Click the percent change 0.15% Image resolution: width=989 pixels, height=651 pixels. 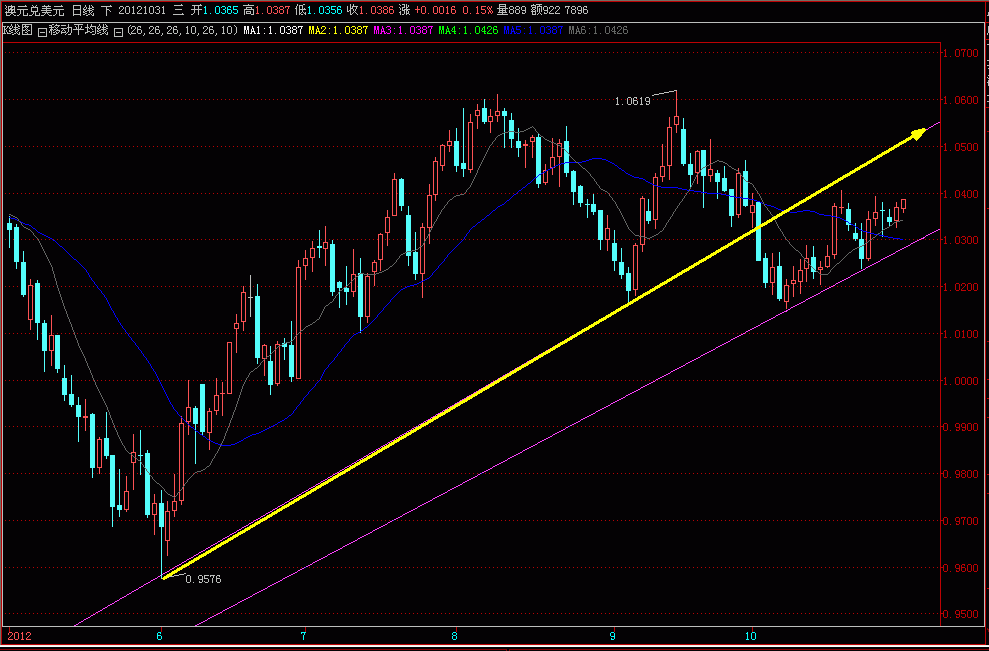tap(477, 11)
